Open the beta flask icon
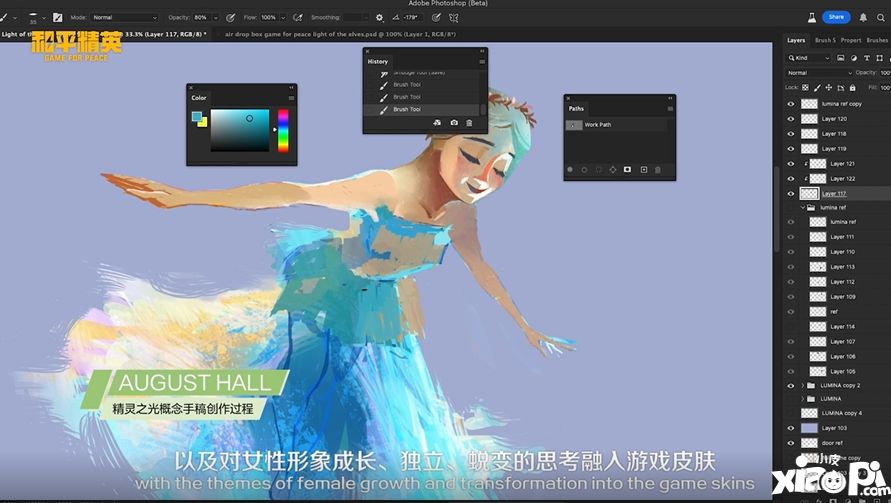891x503 pixels. pos(812,18)
